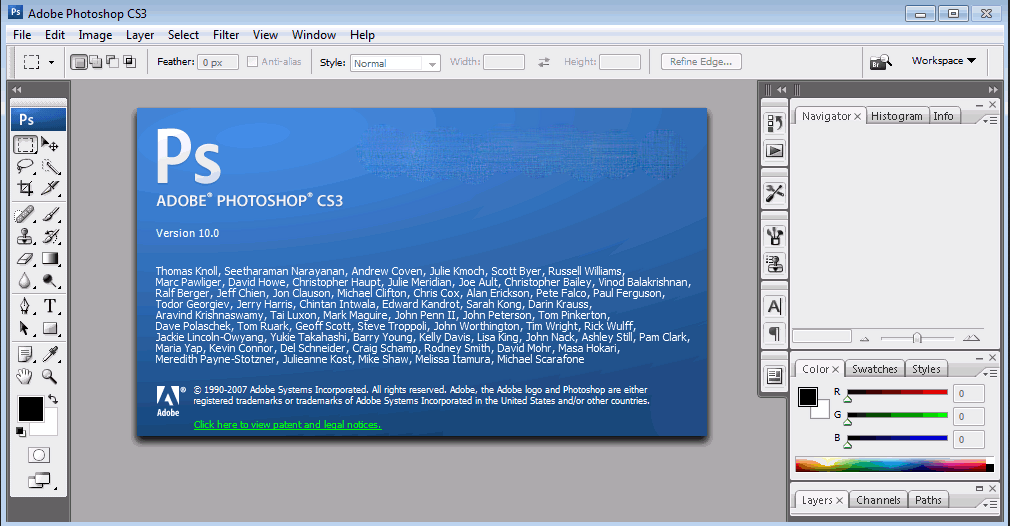Select the Move tool
The image size is (1010, 526).
50,144
